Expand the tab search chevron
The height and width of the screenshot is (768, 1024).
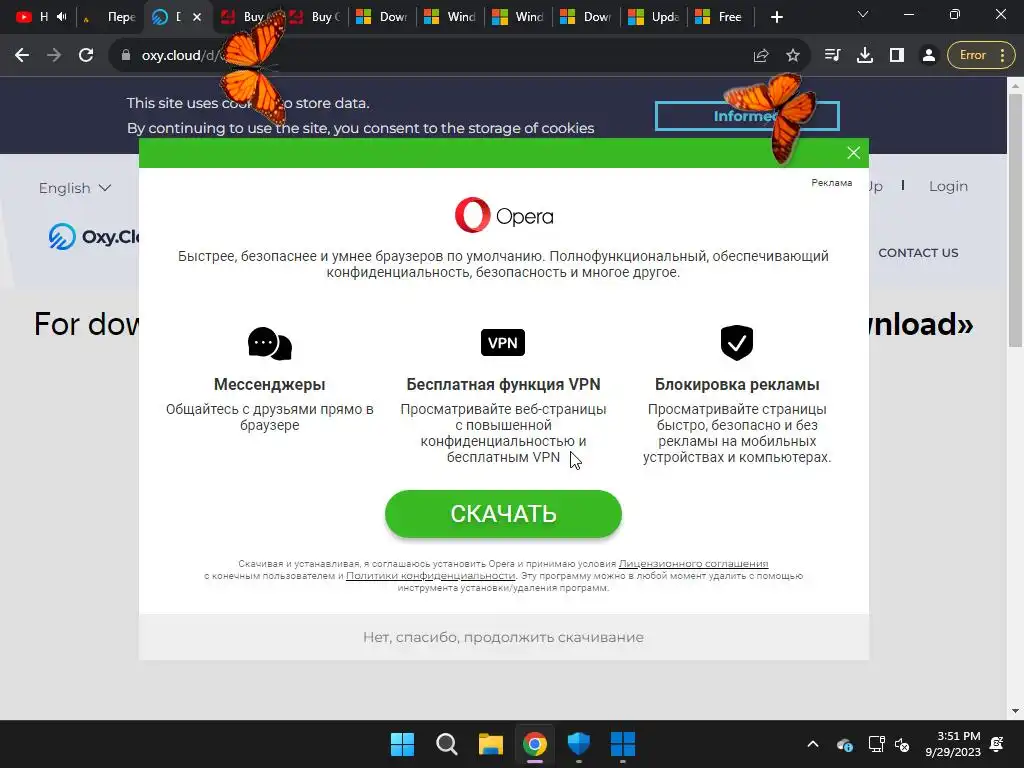point(863,14)
